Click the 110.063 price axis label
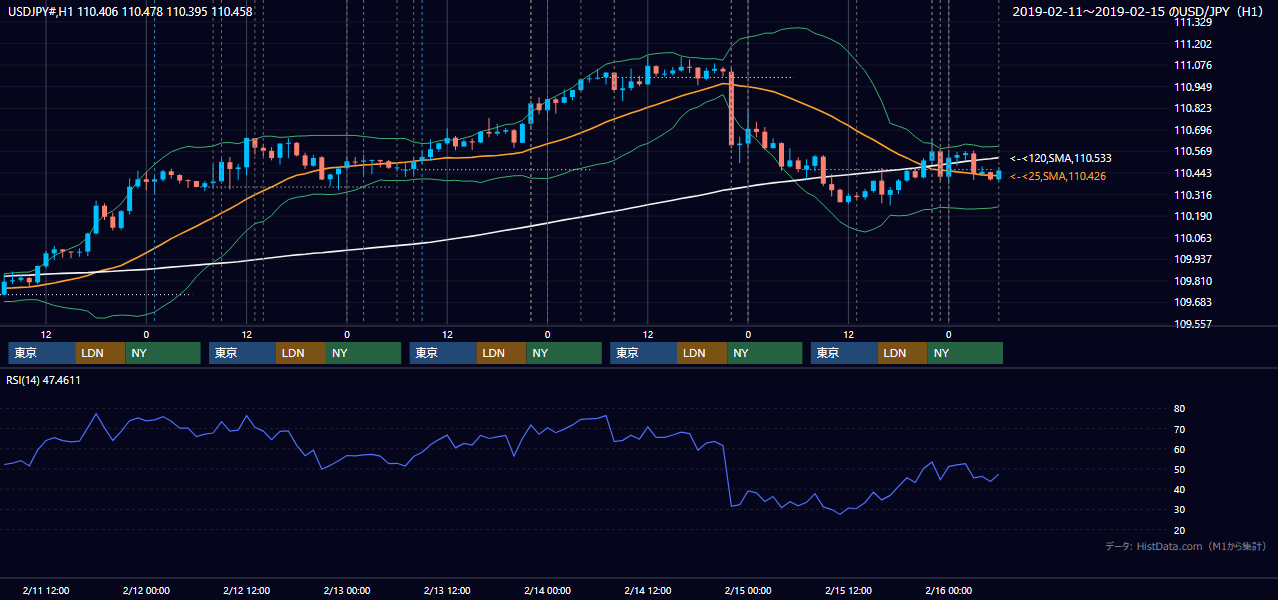 1192,238
